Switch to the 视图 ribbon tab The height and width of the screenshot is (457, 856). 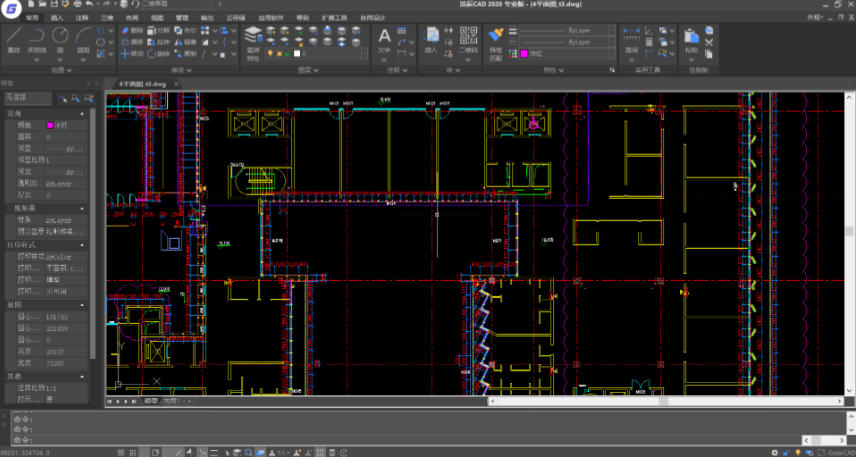[x=157, y=18]
